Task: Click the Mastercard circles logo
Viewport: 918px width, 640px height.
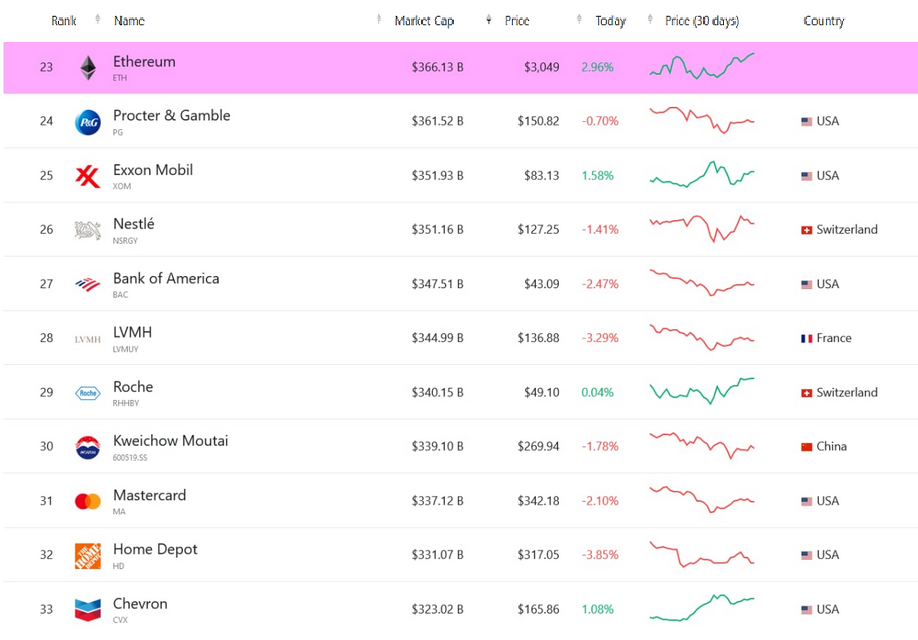Action: coord(88,501)
